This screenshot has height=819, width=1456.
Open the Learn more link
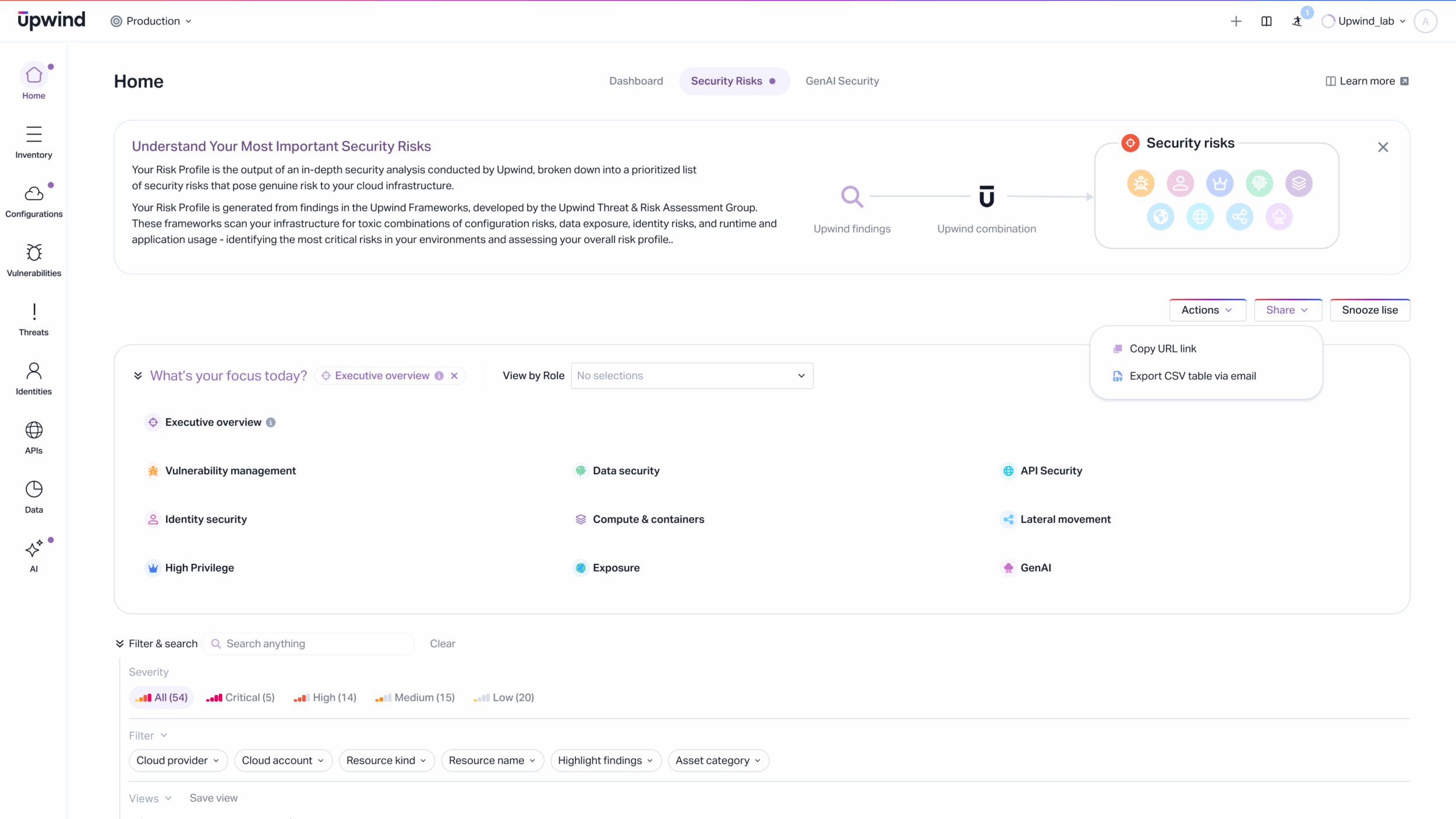click(1366, 81)
